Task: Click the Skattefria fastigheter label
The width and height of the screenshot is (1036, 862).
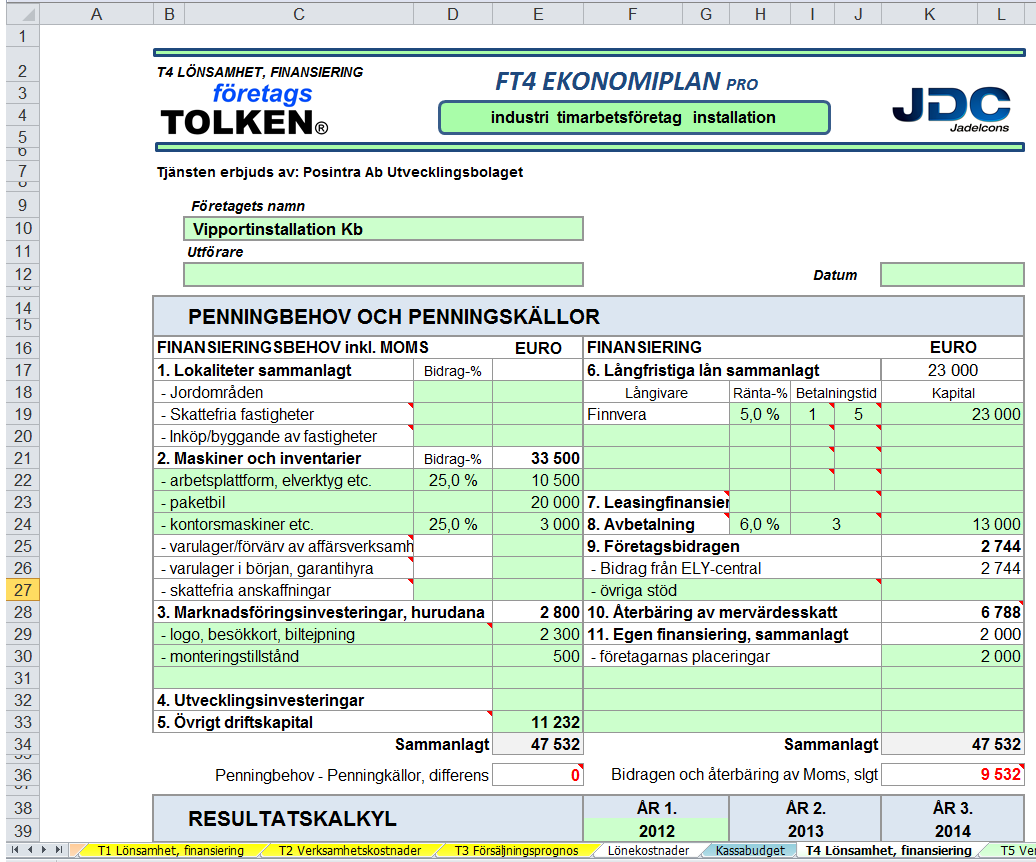Action: pyautogui.click(x=283, y=414)
